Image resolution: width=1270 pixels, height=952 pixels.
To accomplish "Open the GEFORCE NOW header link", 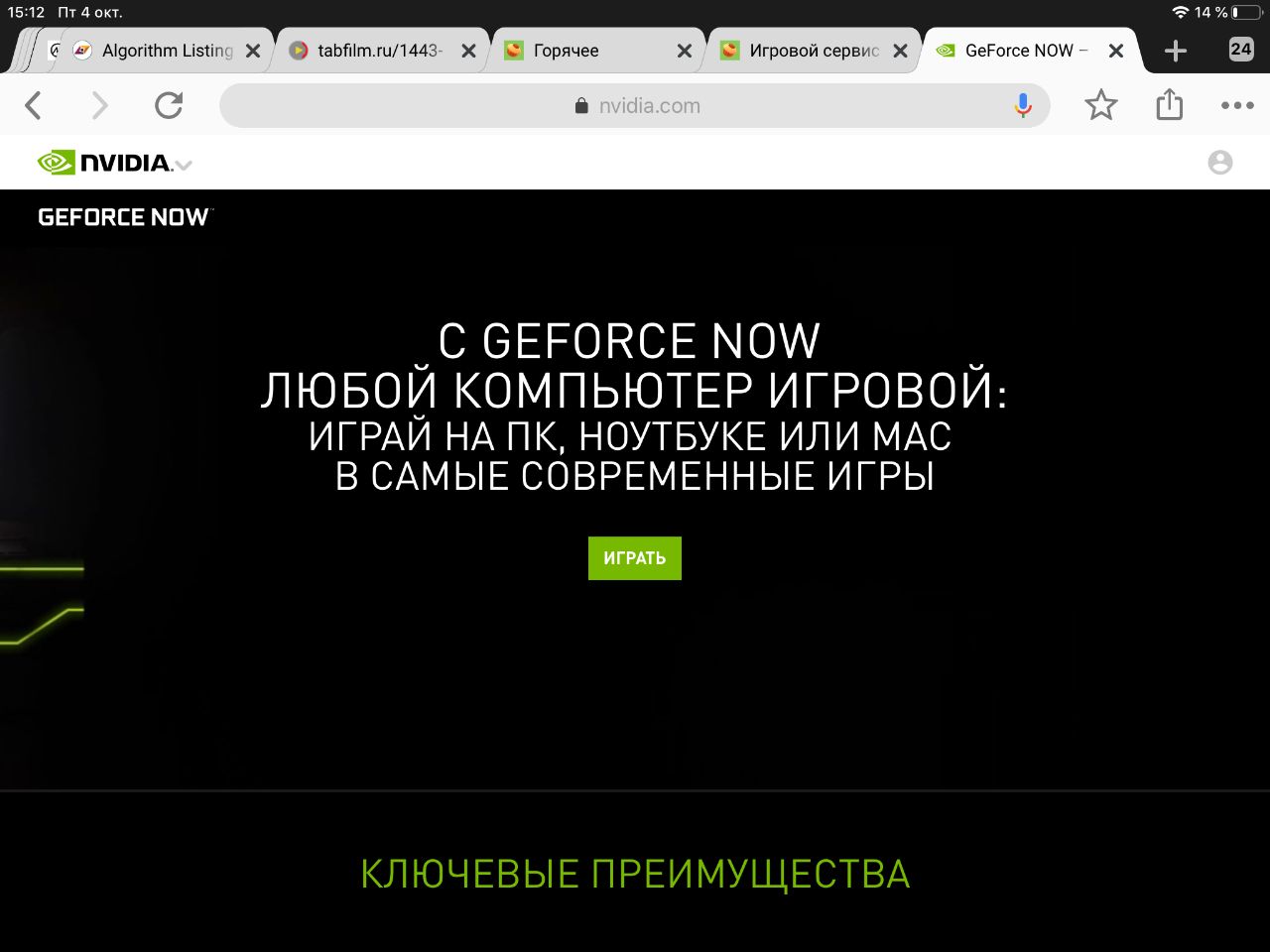I will click(x=125, y=217).
